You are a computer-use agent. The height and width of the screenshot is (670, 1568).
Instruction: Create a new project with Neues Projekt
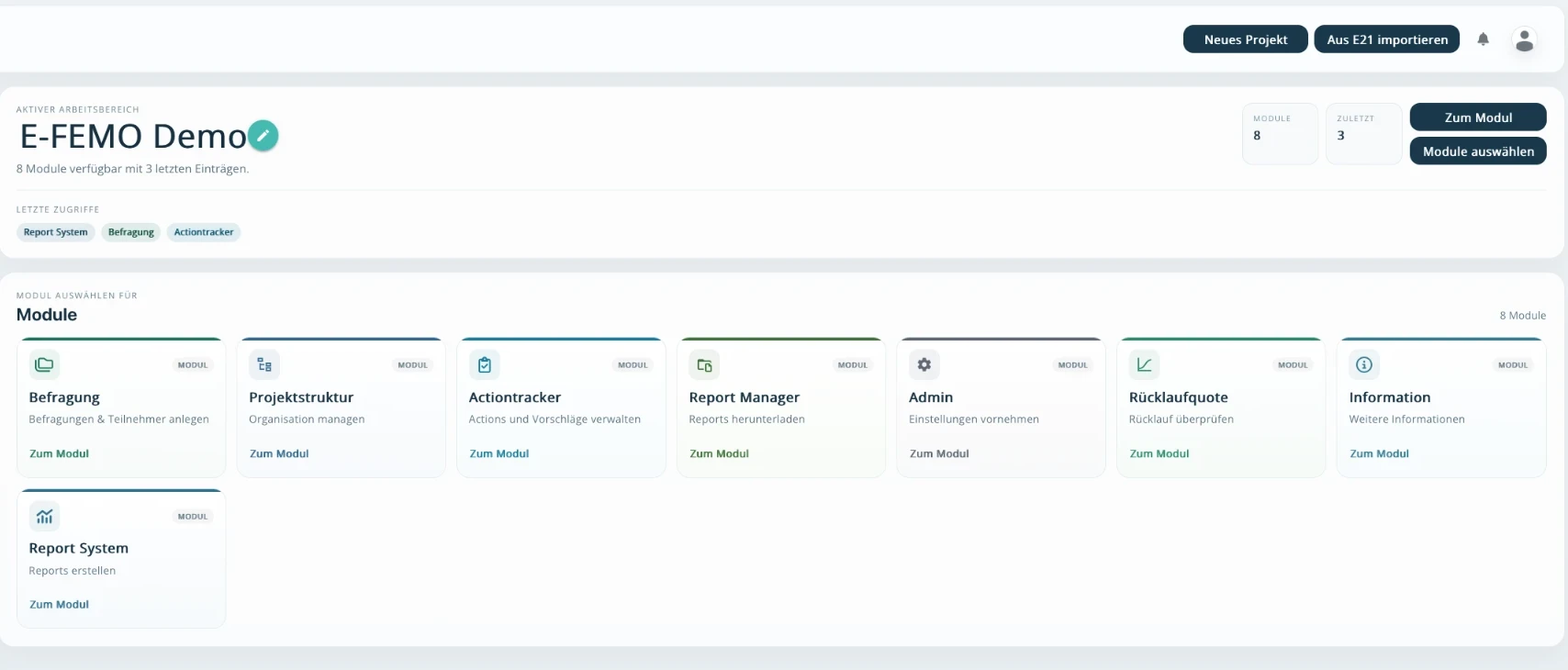click(x=1246, y=39)
